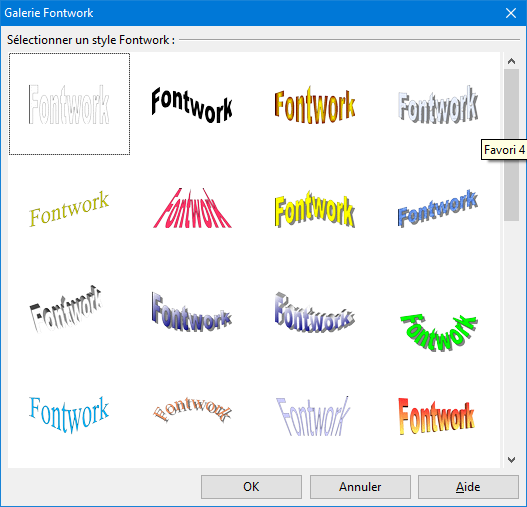Select the orange-yellow gradient Fontwork style
The image size is (527, 507).
tap(315, 104)
